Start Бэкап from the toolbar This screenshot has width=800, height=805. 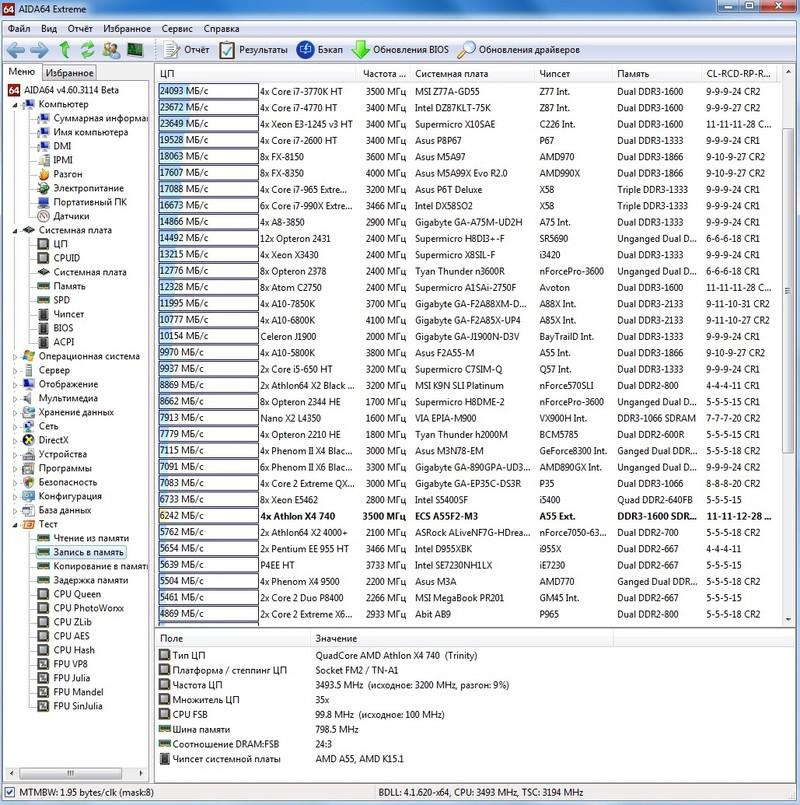(x=319, y=50)
